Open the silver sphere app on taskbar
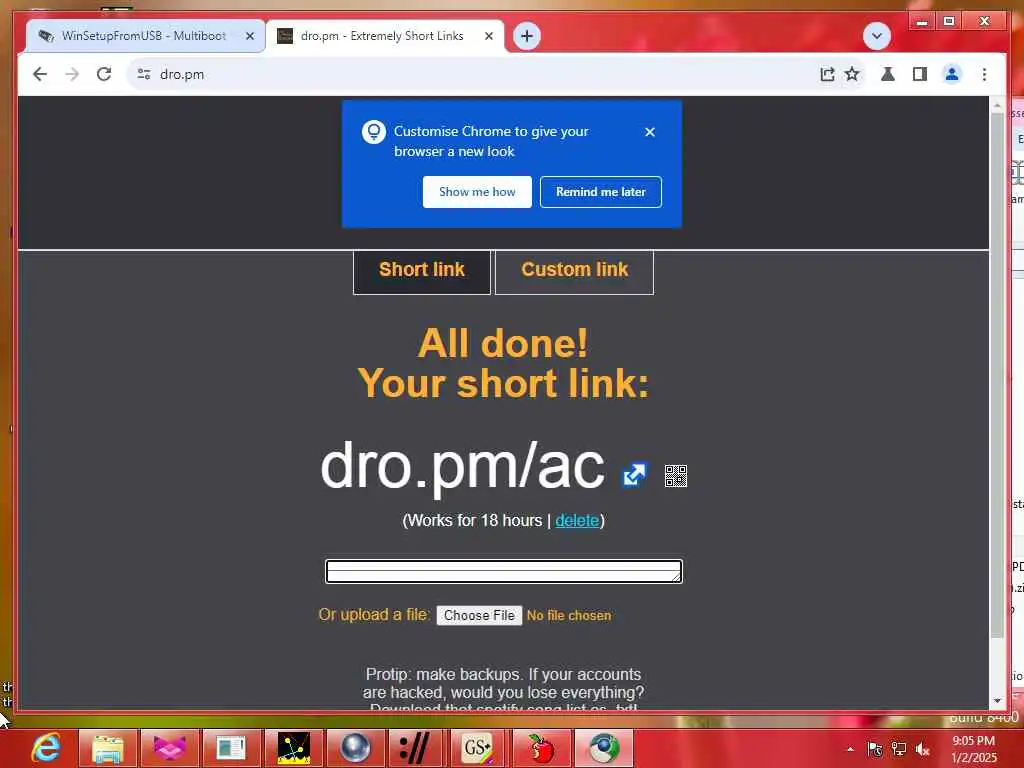 (355, 748)
